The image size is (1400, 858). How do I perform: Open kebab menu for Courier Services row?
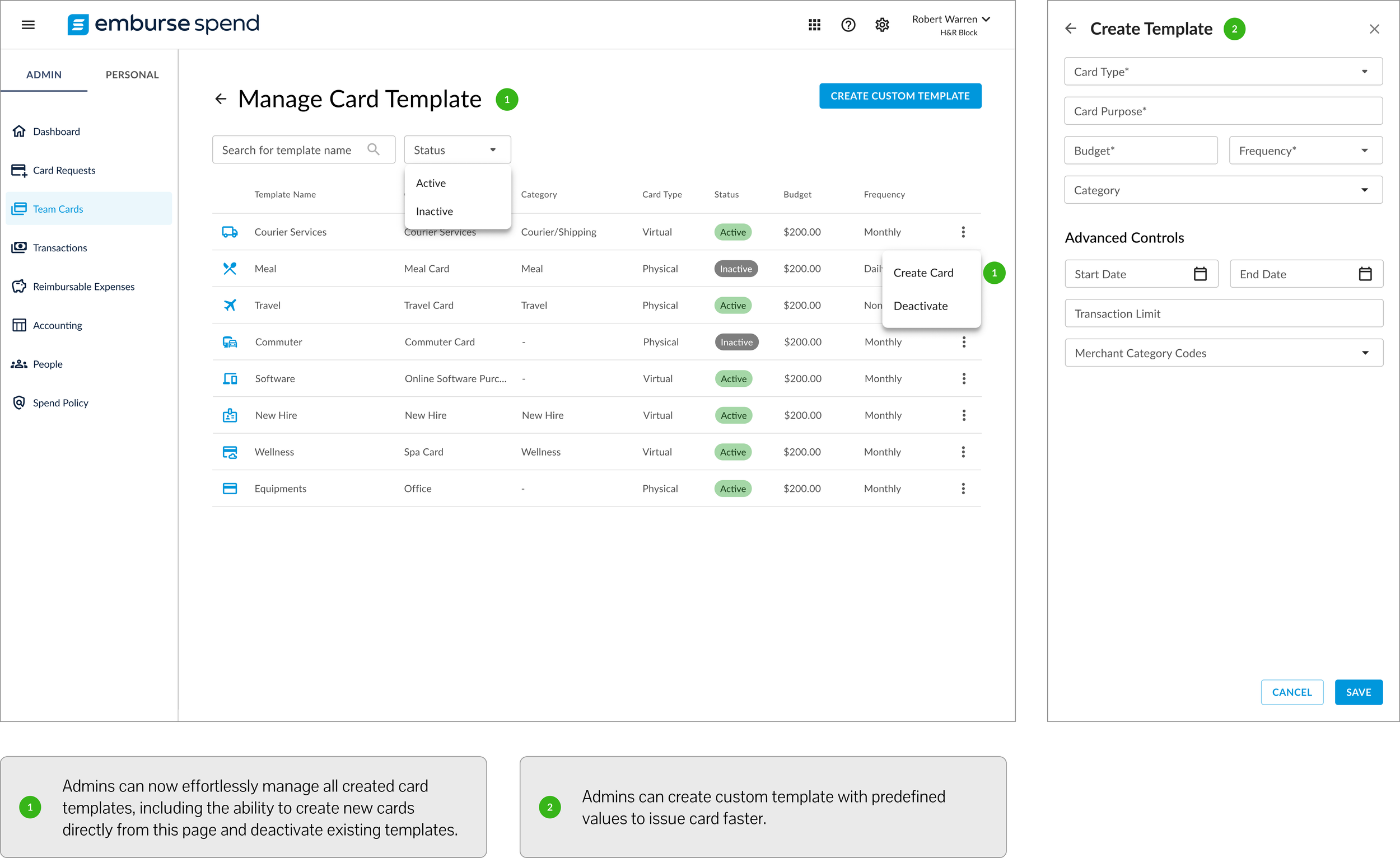point(963,232)
